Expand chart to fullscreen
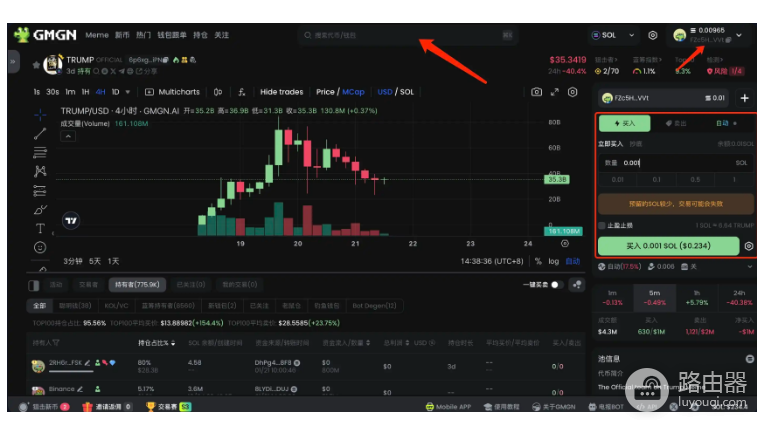Viewport: 765px width, 430px height. [x=555, y=92]
